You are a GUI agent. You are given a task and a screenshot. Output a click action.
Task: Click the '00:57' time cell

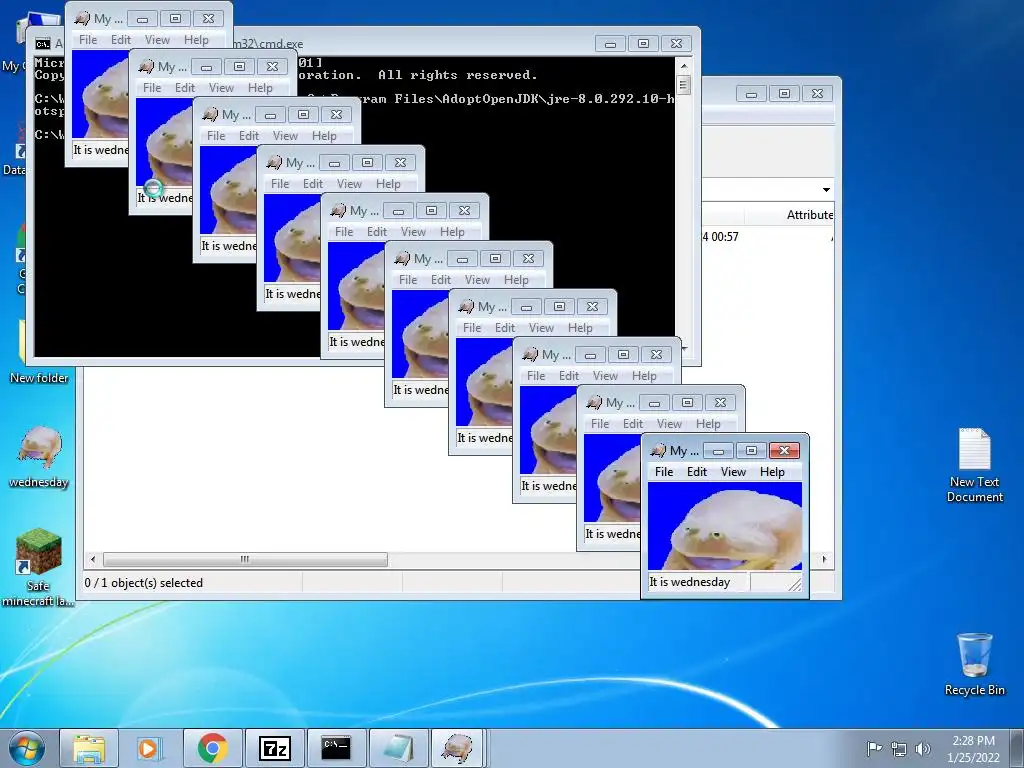pyautogui.click(x=724, y=236)
